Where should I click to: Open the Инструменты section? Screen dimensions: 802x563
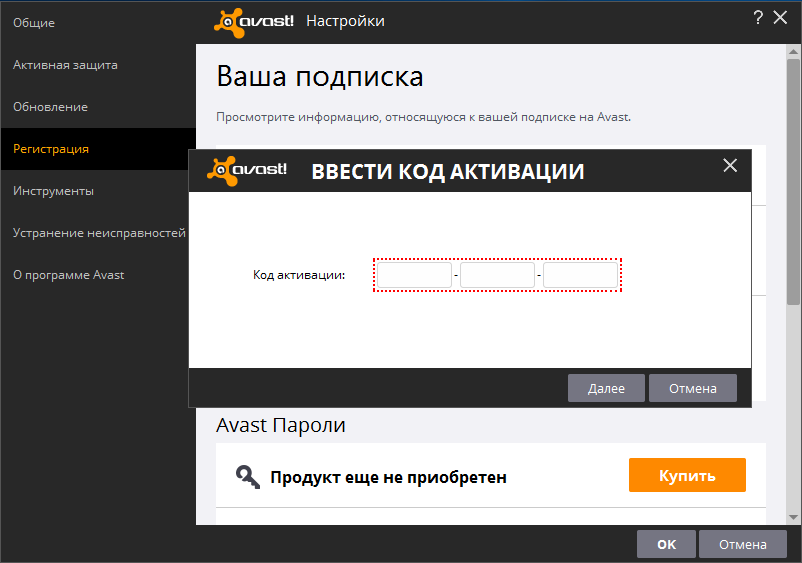coord(53,191)
